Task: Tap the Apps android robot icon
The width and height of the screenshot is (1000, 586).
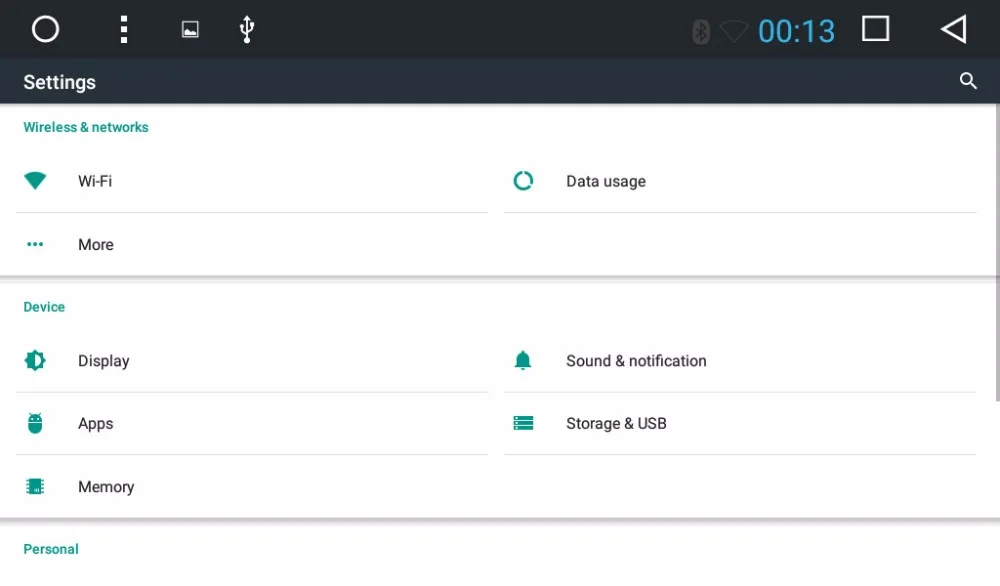Action: (36, 424)
